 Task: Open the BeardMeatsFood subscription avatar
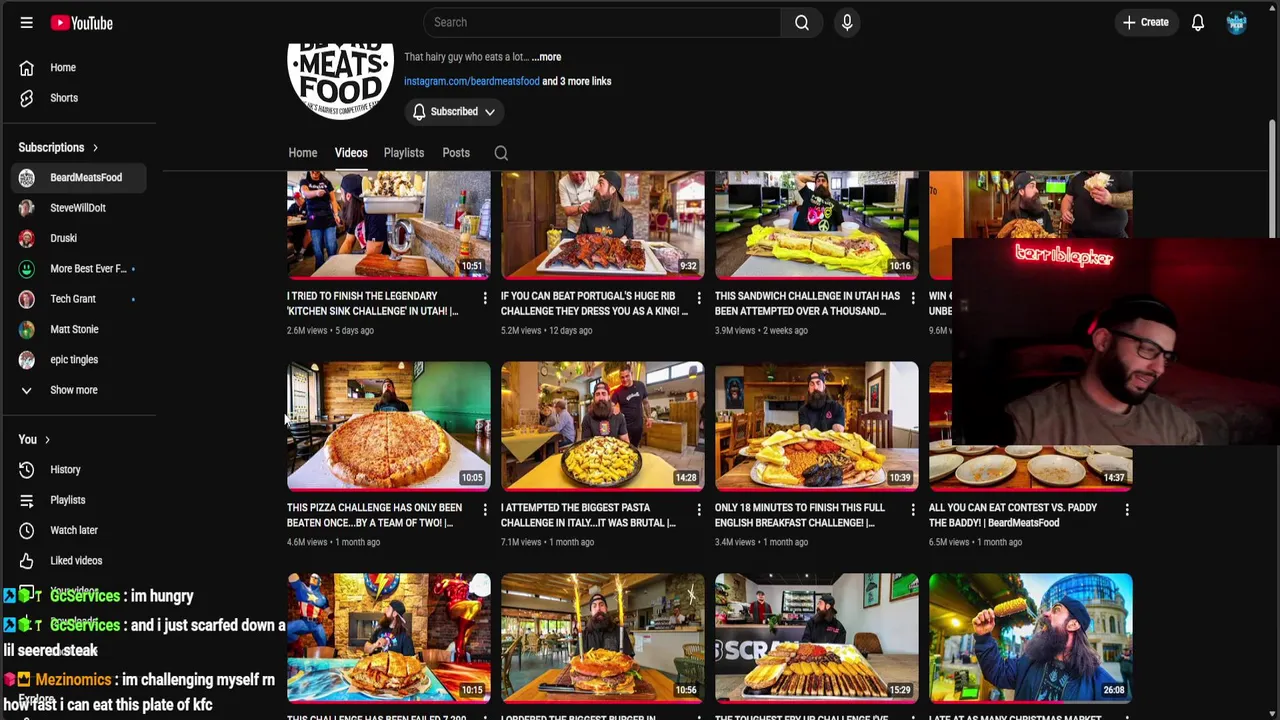[27, 177]
